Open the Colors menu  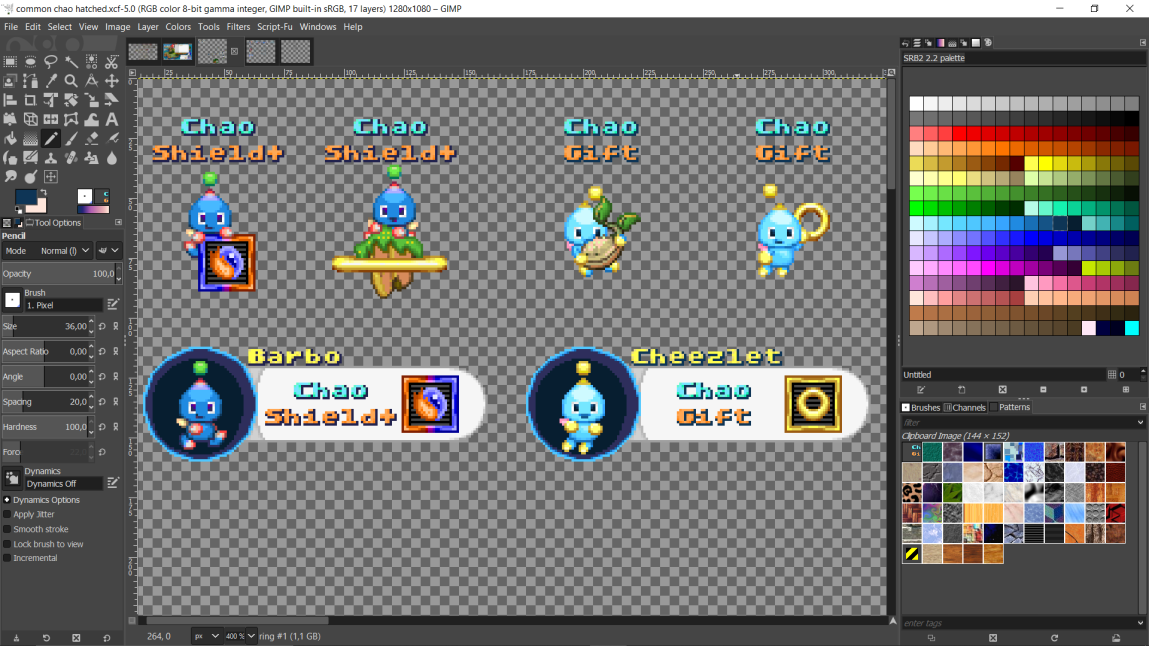(x=178, y=26)
